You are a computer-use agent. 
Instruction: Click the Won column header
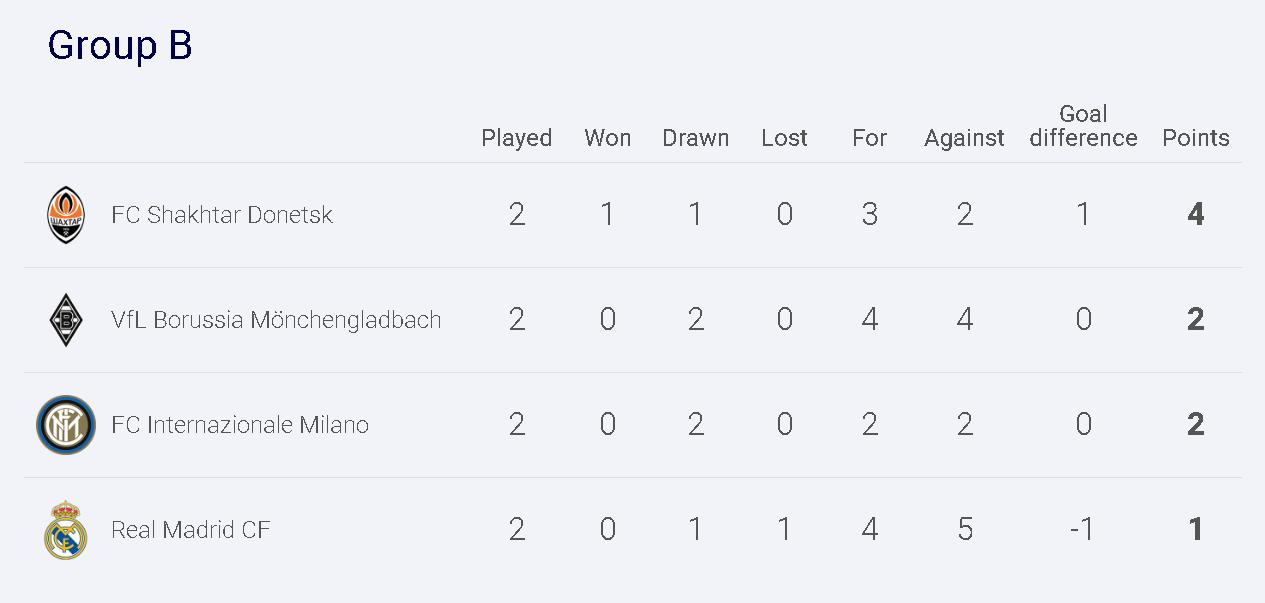tap(608, 138)
